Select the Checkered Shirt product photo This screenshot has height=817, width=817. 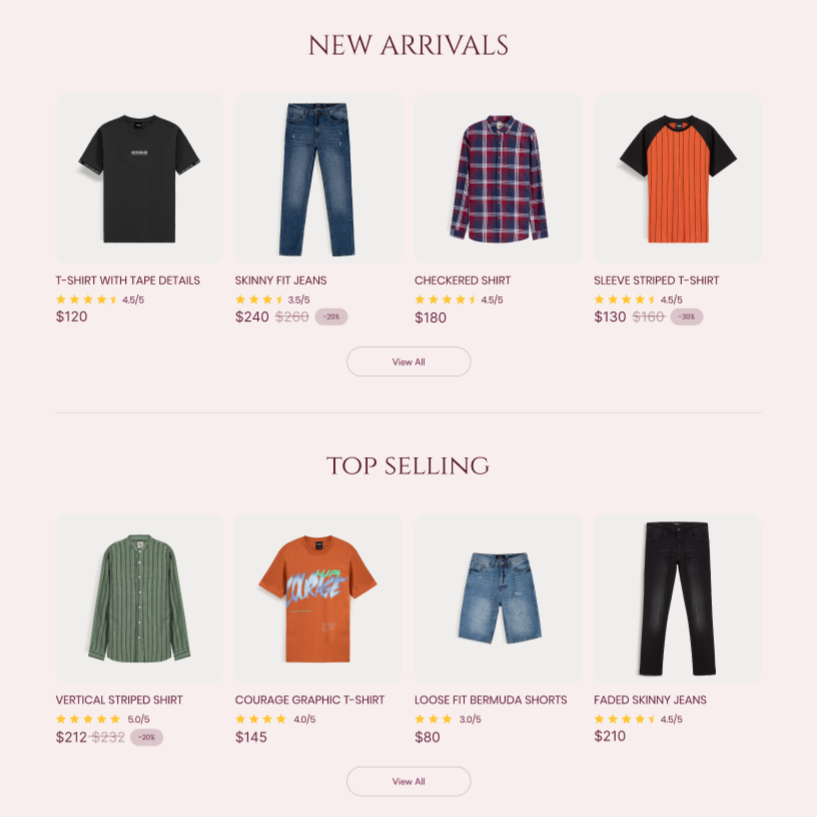tap(498, 179)
